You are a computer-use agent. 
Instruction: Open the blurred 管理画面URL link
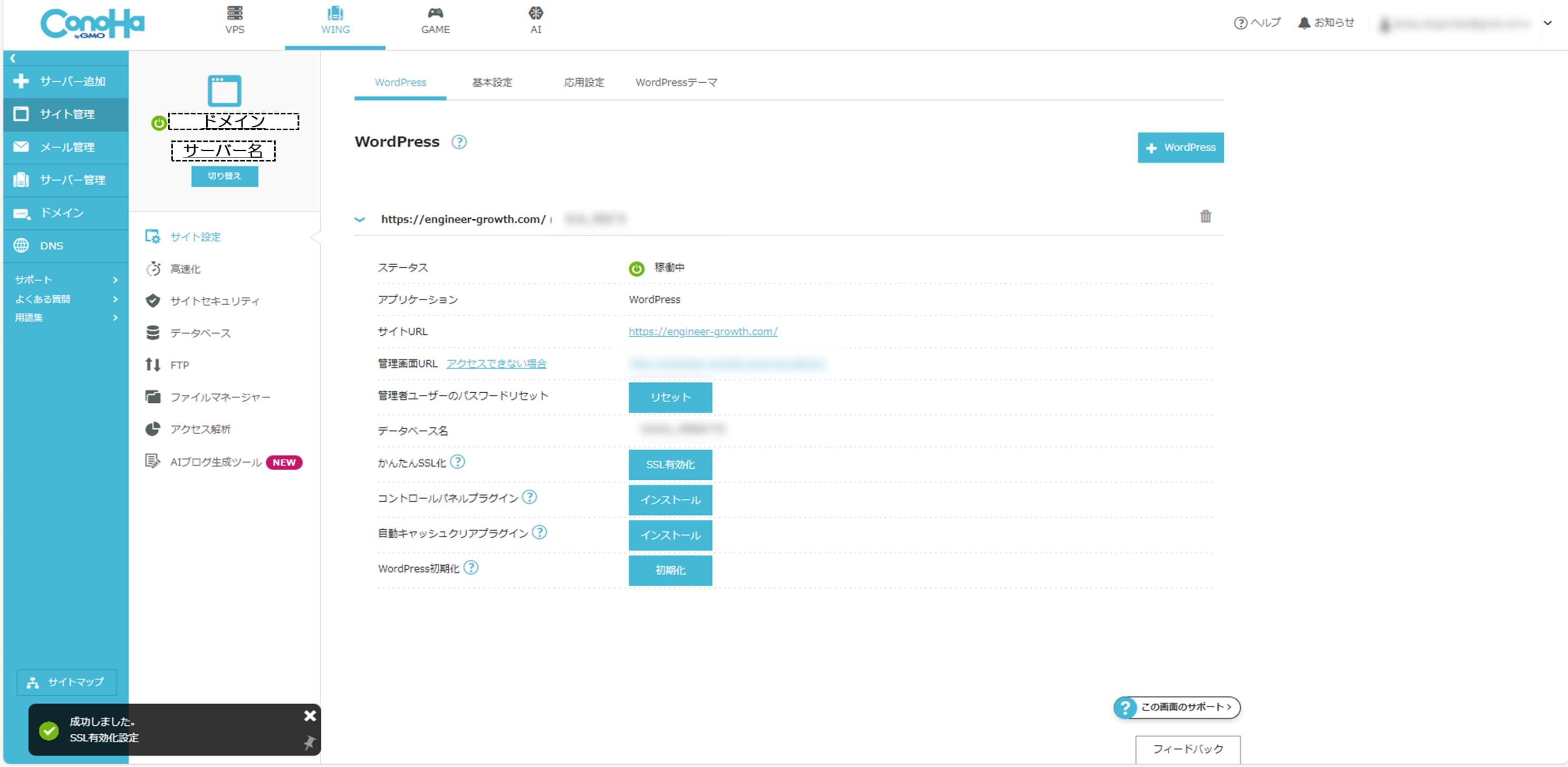tap(727, 364)
